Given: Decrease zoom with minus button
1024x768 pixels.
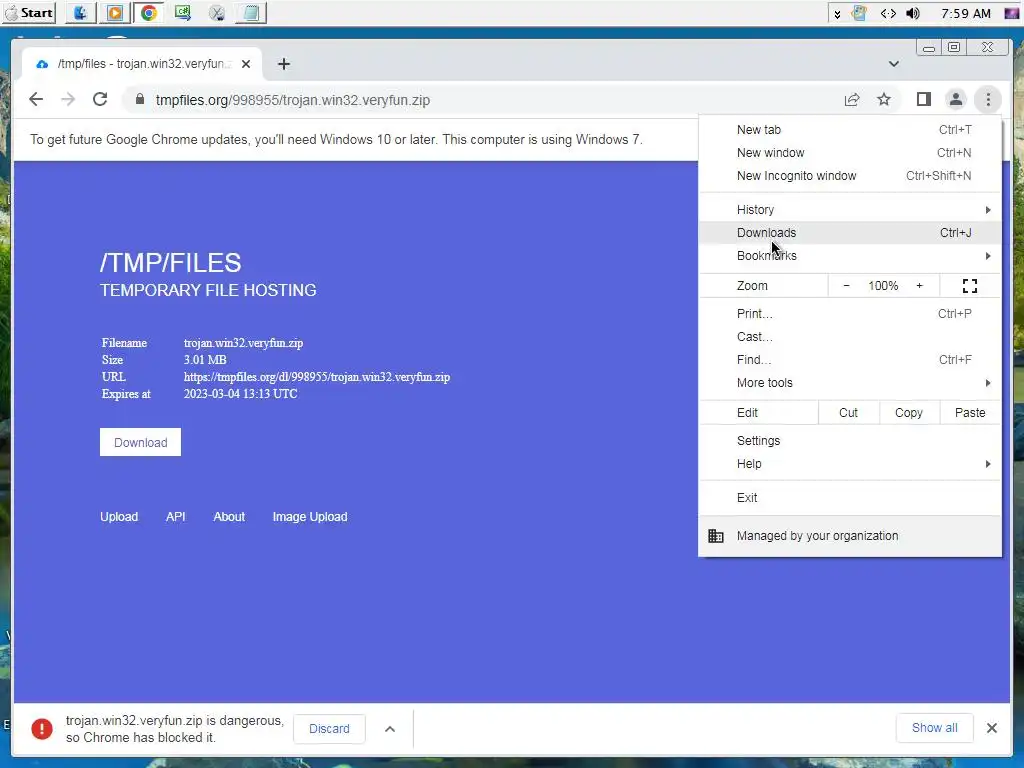Looking at the screenshot, I should (x=846, y=285).
